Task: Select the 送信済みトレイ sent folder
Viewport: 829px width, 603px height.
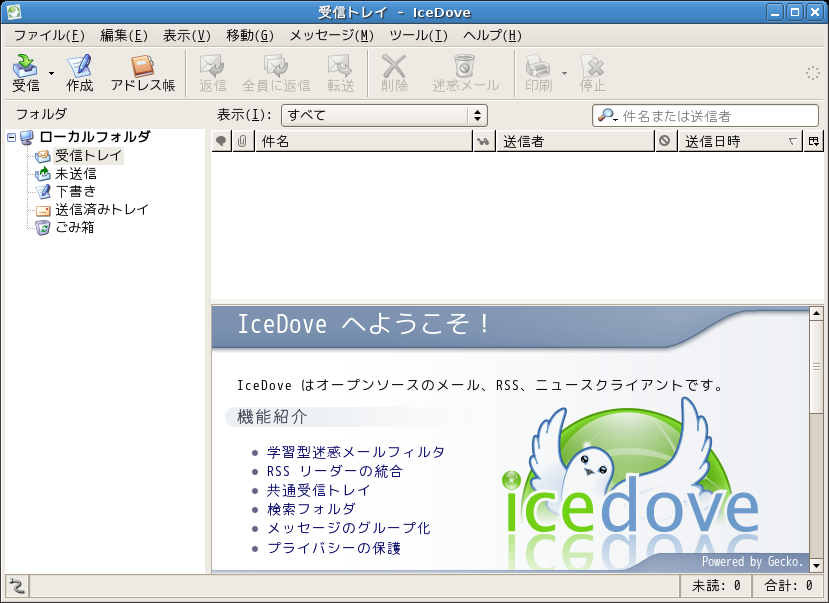Action: tap(92, 210)
